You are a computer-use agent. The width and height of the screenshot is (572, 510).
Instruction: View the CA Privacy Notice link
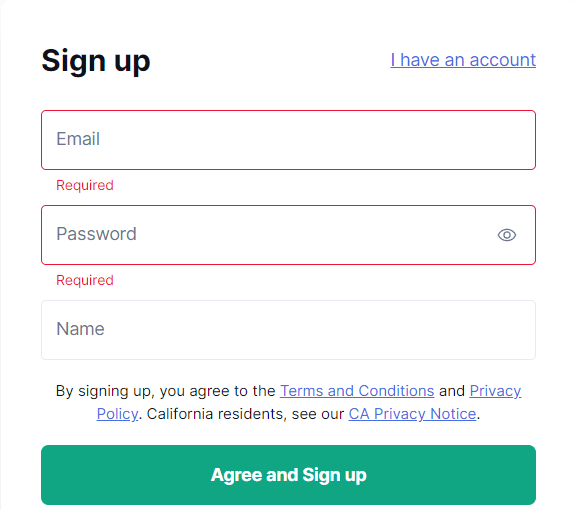coord(412,414)
